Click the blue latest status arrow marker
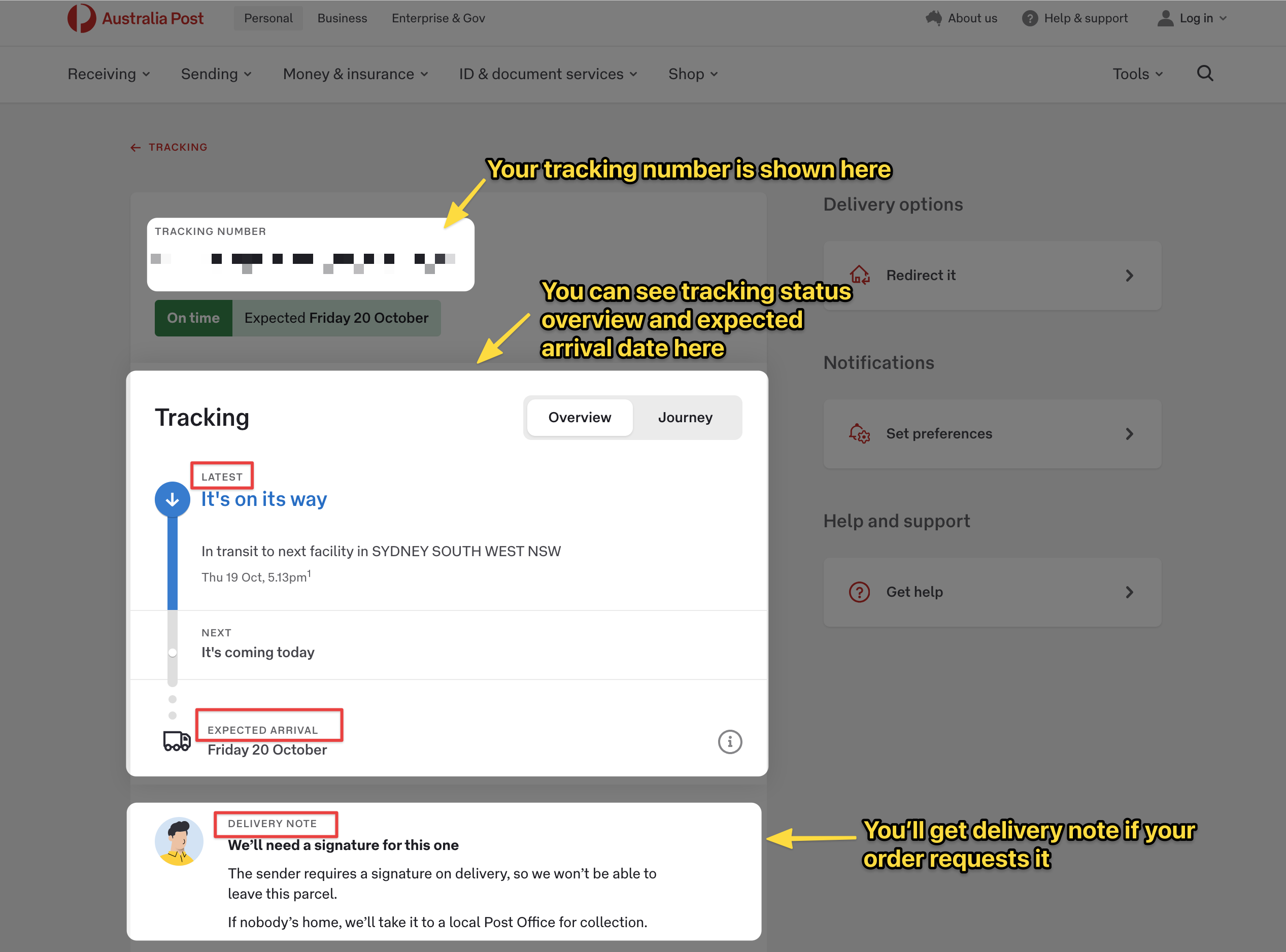 click(x=172, y=499)
